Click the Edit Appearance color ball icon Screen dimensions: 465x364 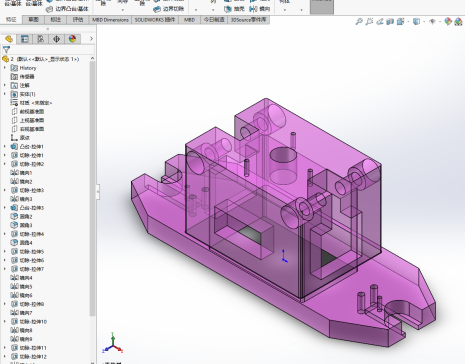point(448,22)
